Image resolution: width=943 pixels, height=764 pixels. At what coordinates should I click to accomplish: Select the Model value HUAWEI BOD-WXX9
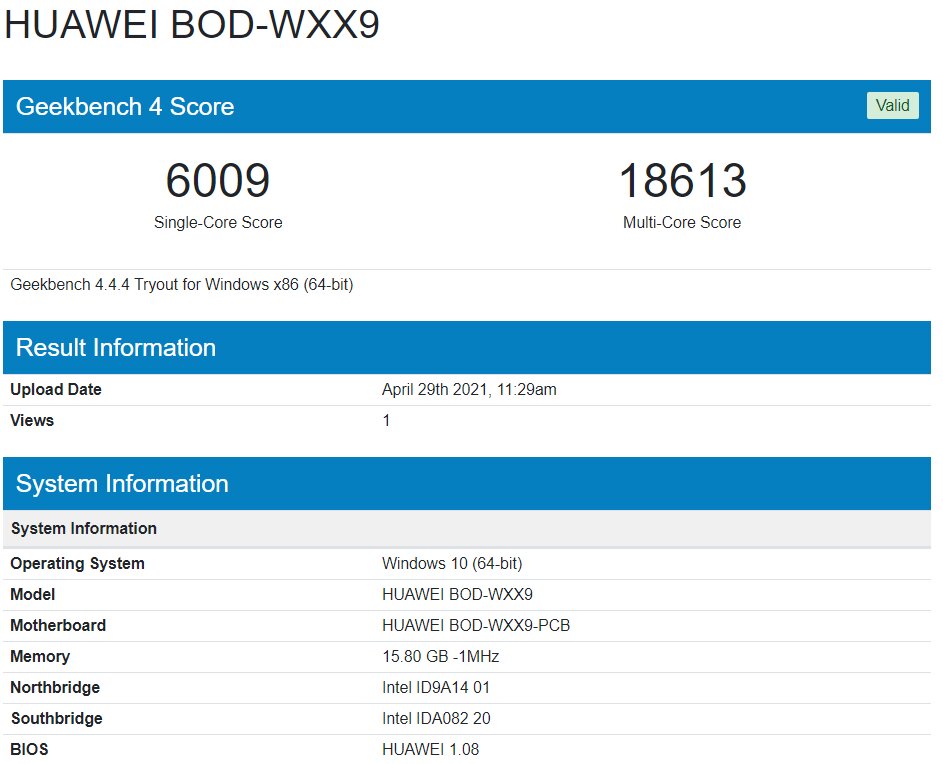coord(457,594)
